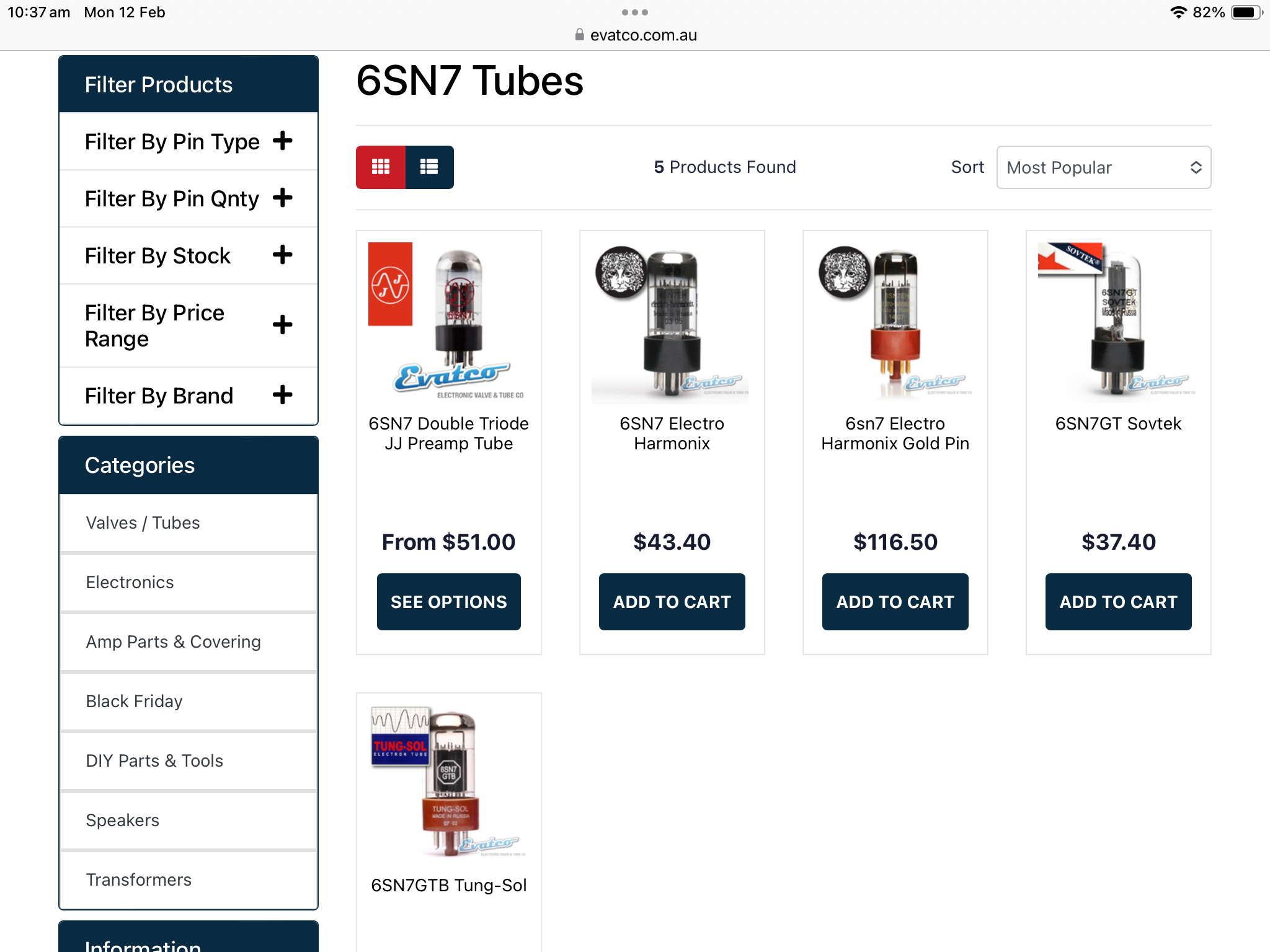Select the '5 Products Found' text
This screenshot has height=952, width=1270.
[725, 167]
